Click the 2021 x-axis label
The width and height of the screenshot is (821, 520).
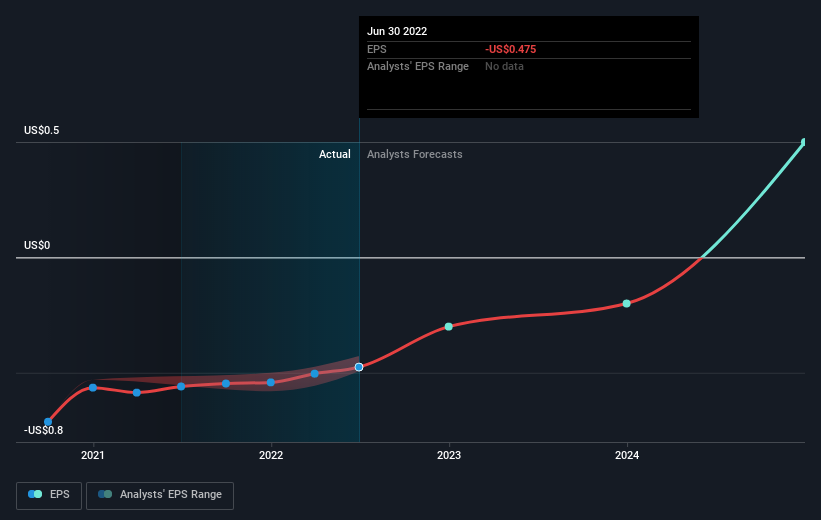93,455
